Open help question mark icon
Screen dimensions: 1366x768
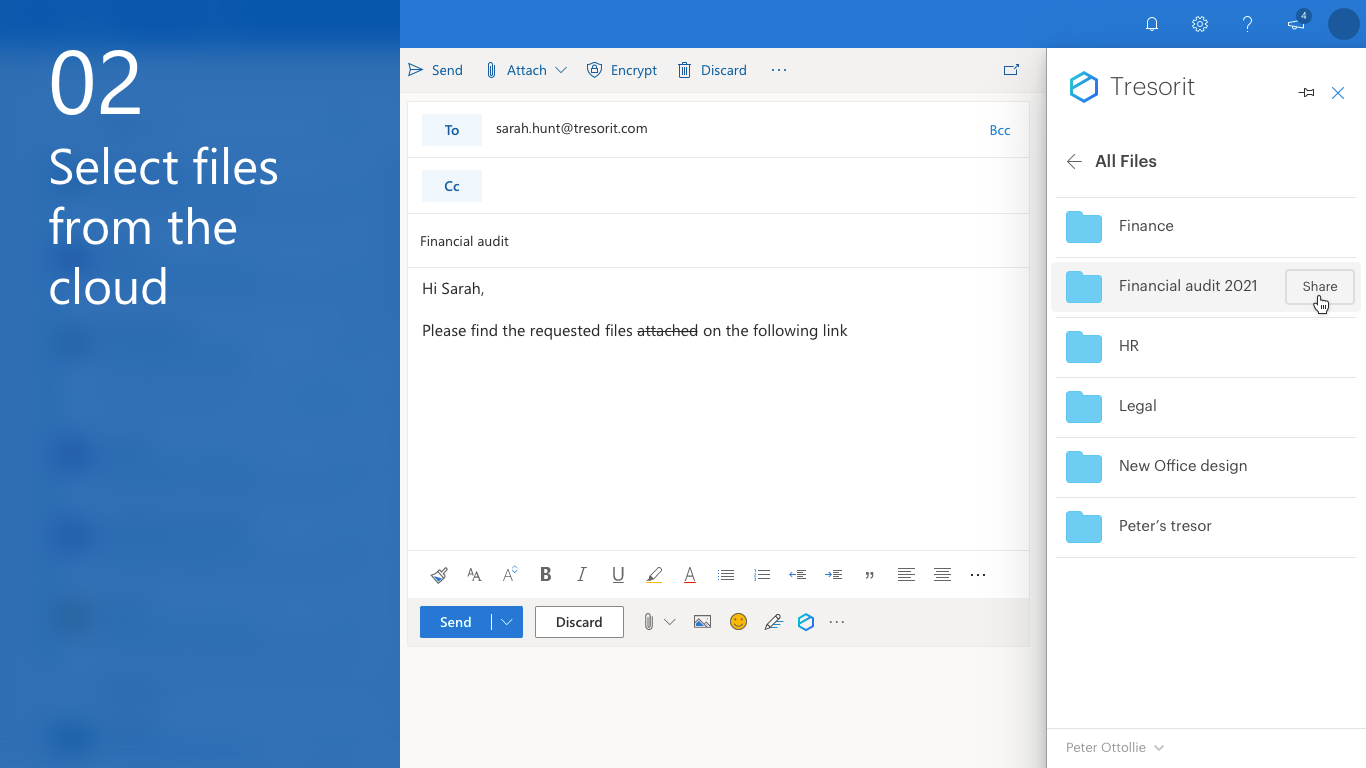pyautogui.click(x=1248, y=24)
